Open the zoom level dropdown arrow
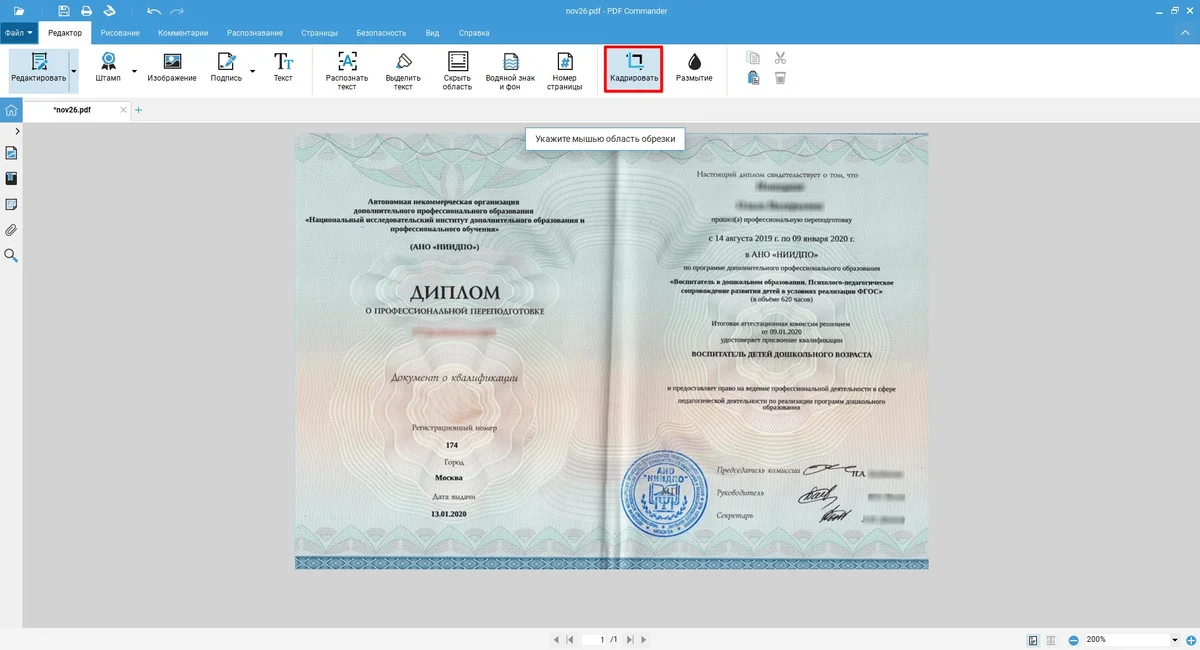Screen dimensions: 1200x650 (1175, 639)
